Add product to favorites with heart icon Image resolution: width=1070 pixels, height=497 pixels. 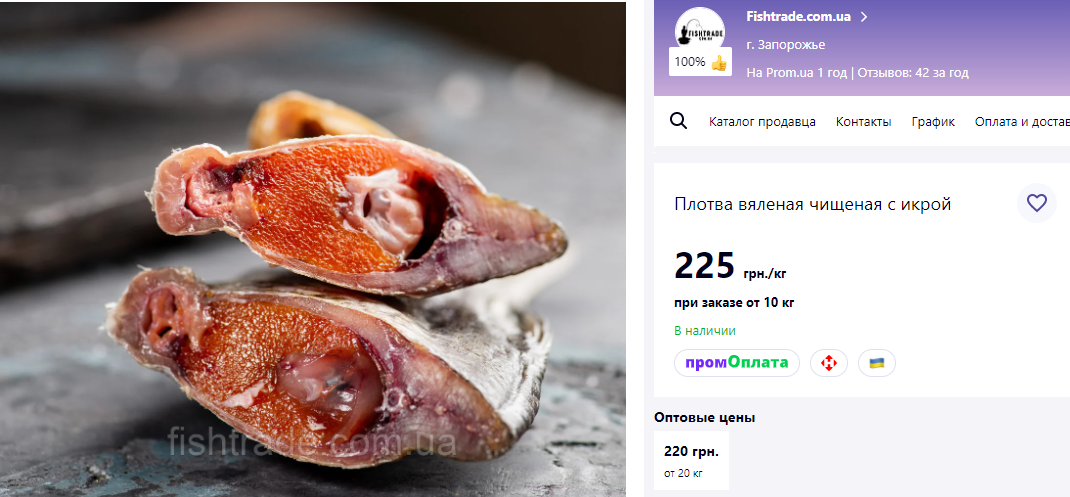(x=1036, y=203)
